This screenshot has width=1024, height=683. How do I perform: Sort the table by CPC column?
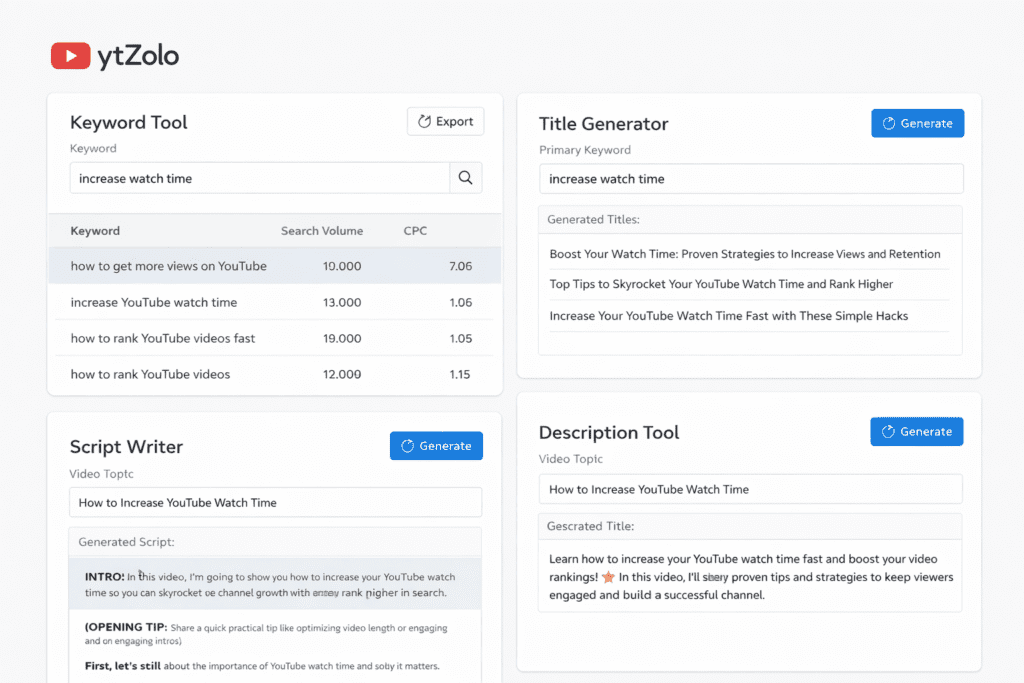[414, 230]
